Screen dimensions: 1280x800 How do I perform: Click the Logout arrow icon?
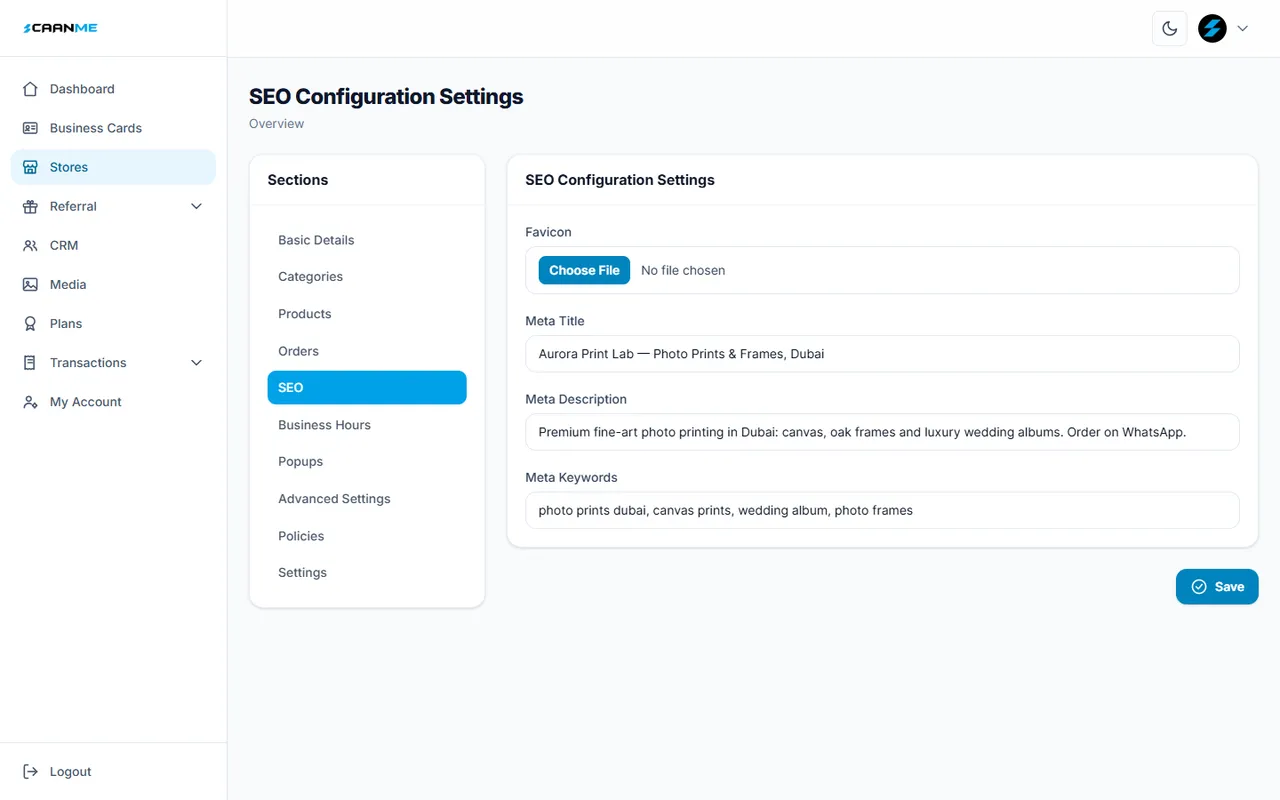(x=30, y=771)
